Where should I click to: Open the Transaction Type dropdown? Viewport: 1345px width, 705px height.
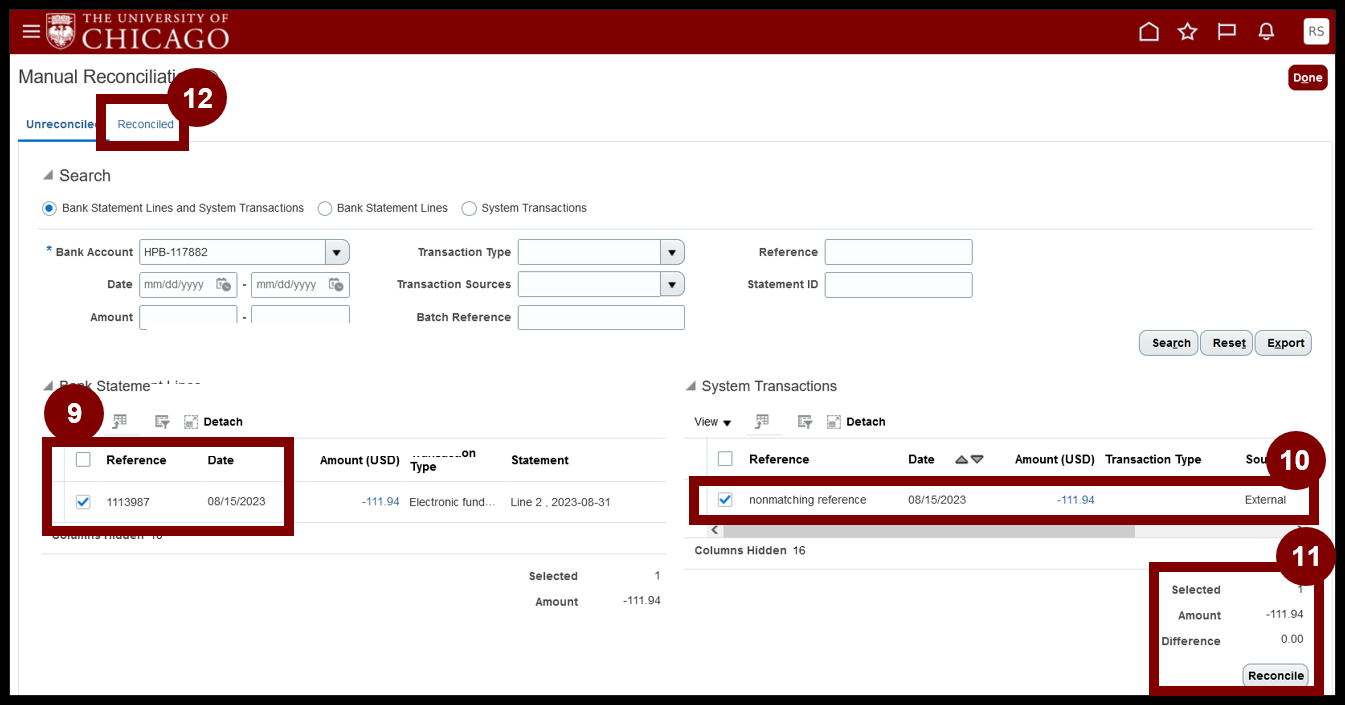point(672,252)
